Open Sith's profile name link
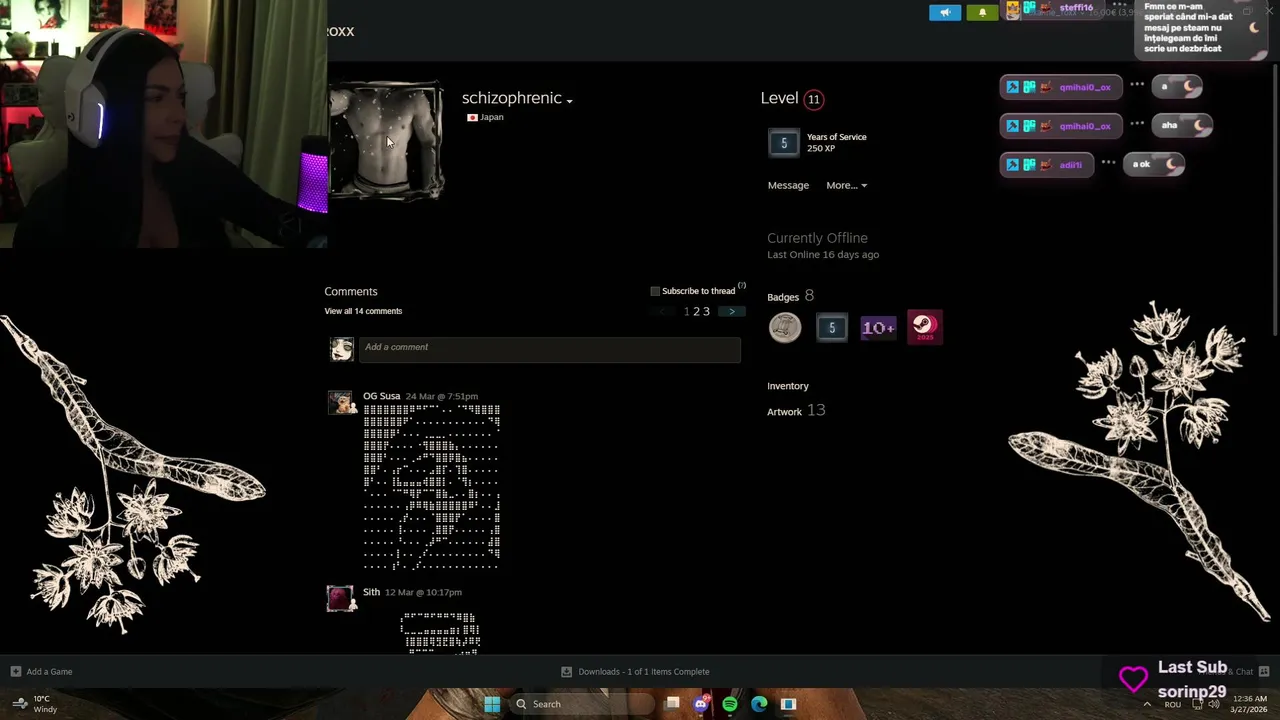 point(371,592)
